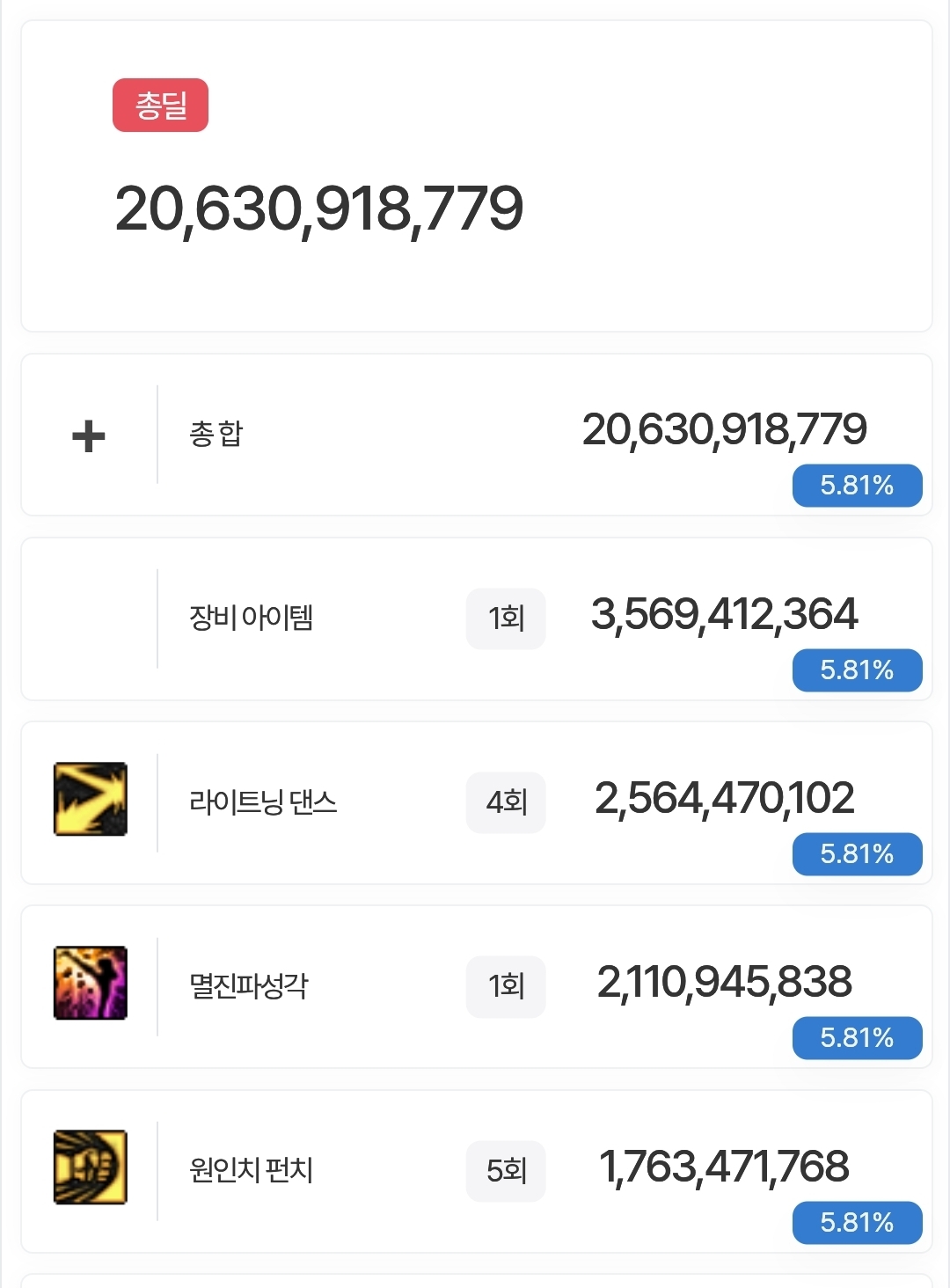Screen dimensions: 950x1288
Task: Click the 5.81% badge under 총합
Action: [857, 486]
